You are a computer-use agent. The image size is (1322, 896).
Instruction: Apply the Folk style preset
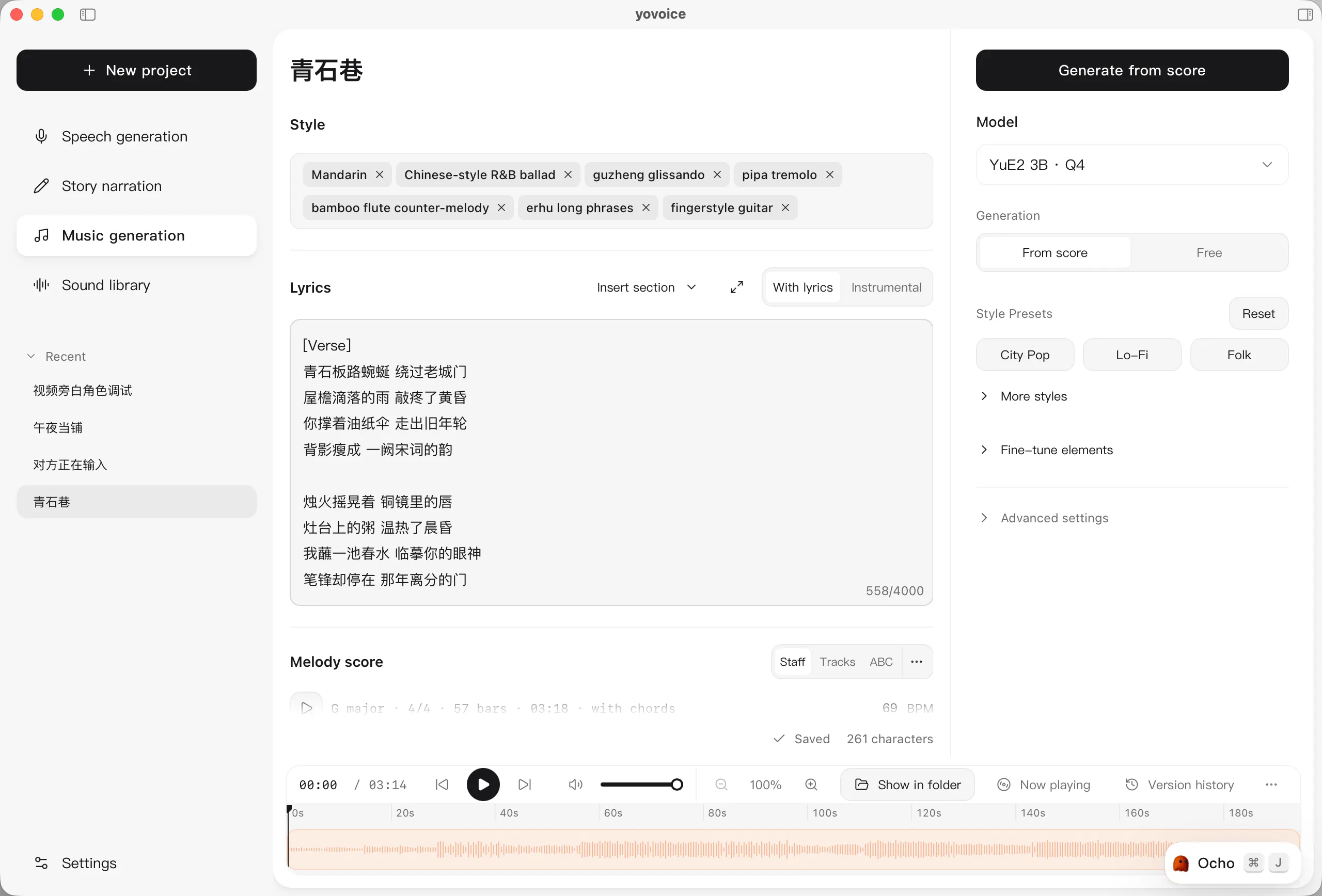point(1238,355)
